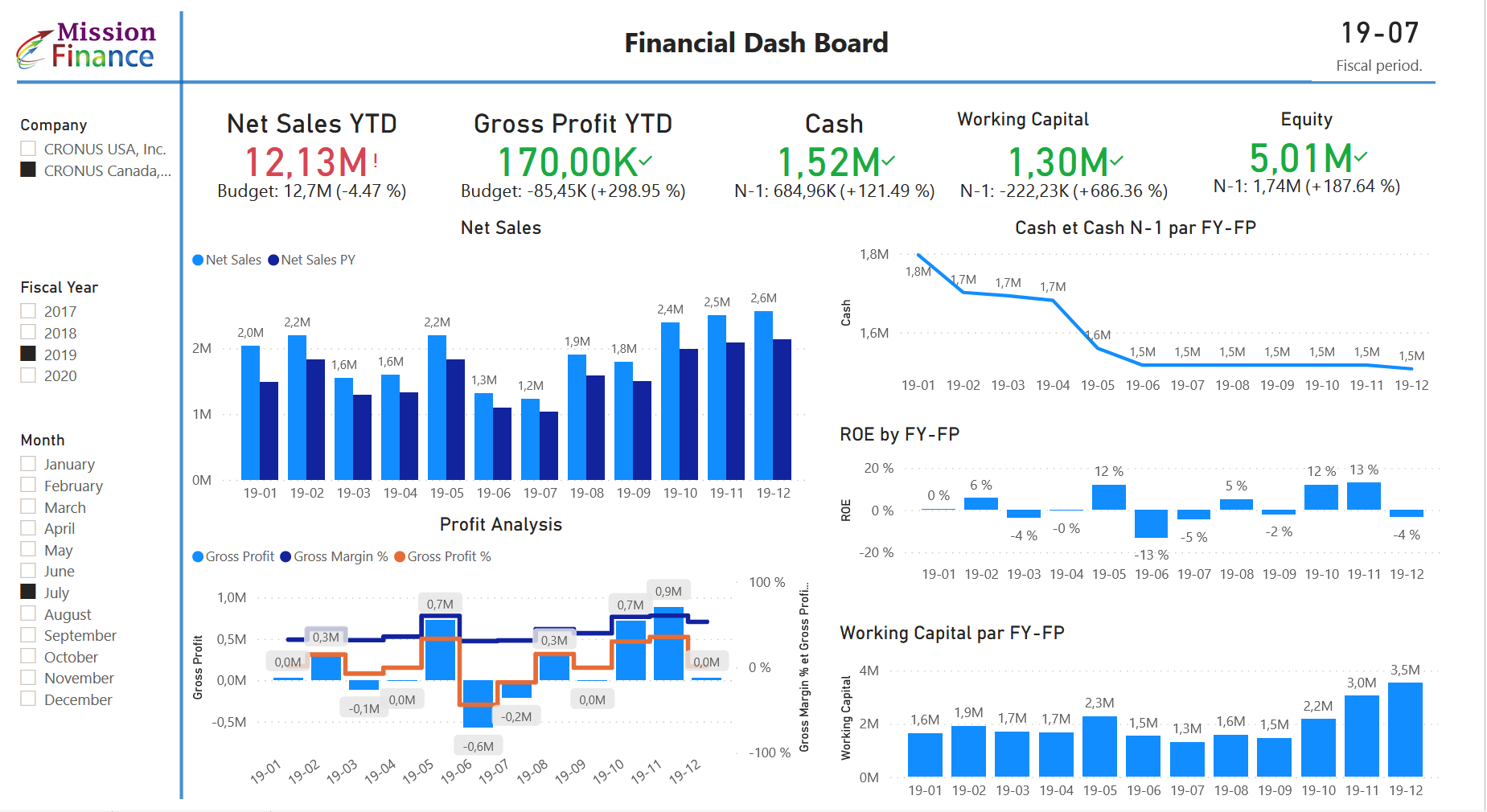Click the N-1: -222,23K working capital text
Viewport: 1487px width, 812px height.
click(1063, 191)
